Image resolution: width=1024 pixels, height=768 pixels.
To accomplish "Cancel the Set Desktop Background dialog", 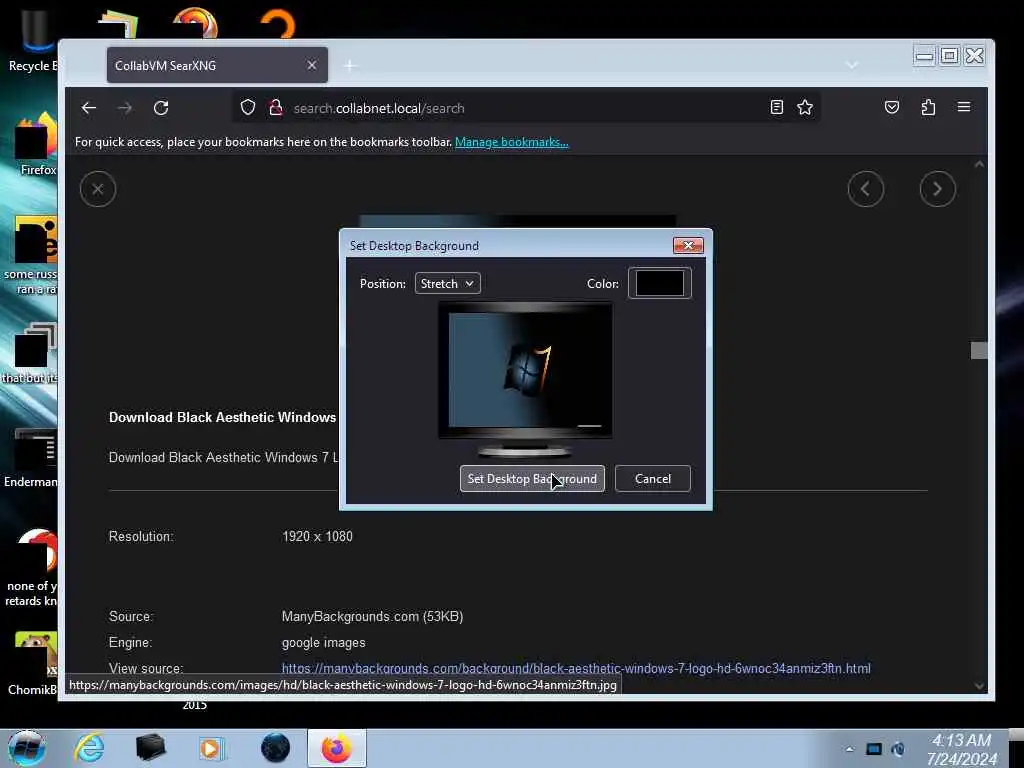I will click(x=652, y=479).
